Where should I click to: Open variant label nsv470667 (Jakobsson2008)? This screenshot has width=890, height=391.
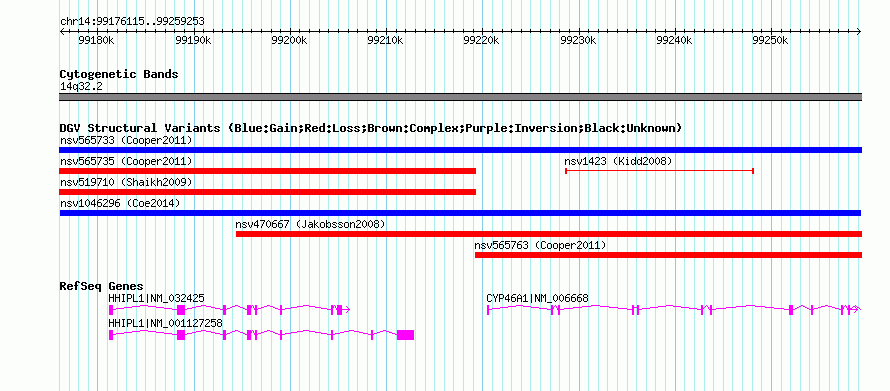pyautogui.click(x=310, y=225)
